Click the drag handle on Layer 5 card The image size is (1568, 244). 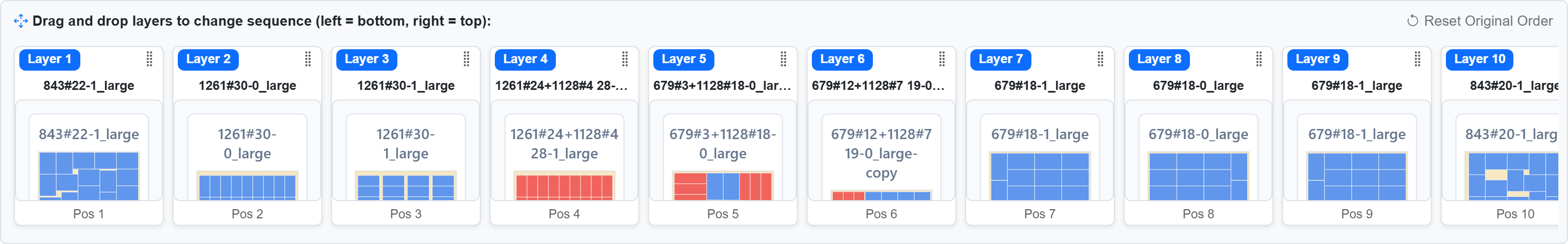783,58
